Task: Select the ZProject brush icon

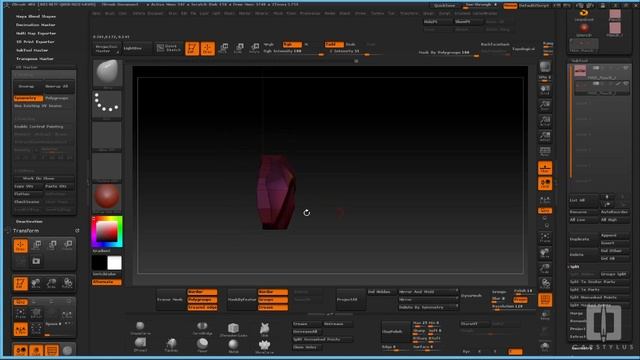Action: click(x=140, y=344)
